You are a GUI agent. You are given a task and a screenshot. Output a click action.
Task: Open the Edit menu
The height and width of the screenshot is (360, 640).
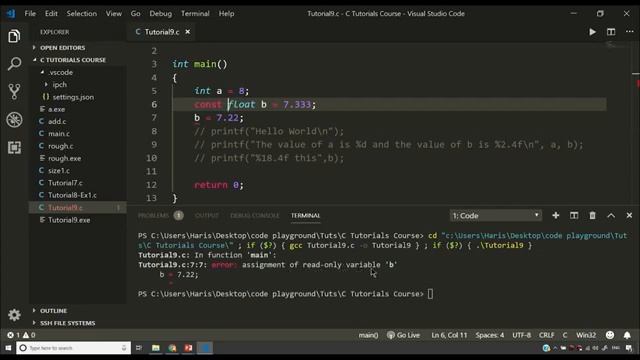click(x=51, y=13)
